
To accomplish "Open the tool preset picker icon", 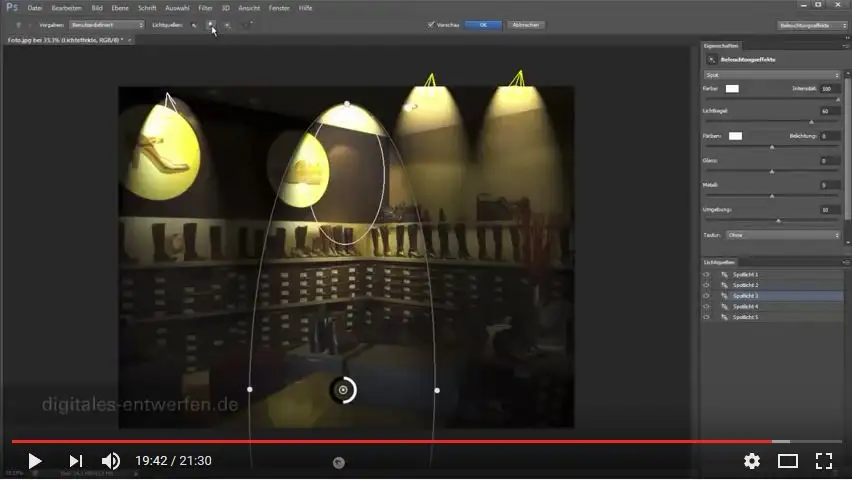I will coord(19,25).
